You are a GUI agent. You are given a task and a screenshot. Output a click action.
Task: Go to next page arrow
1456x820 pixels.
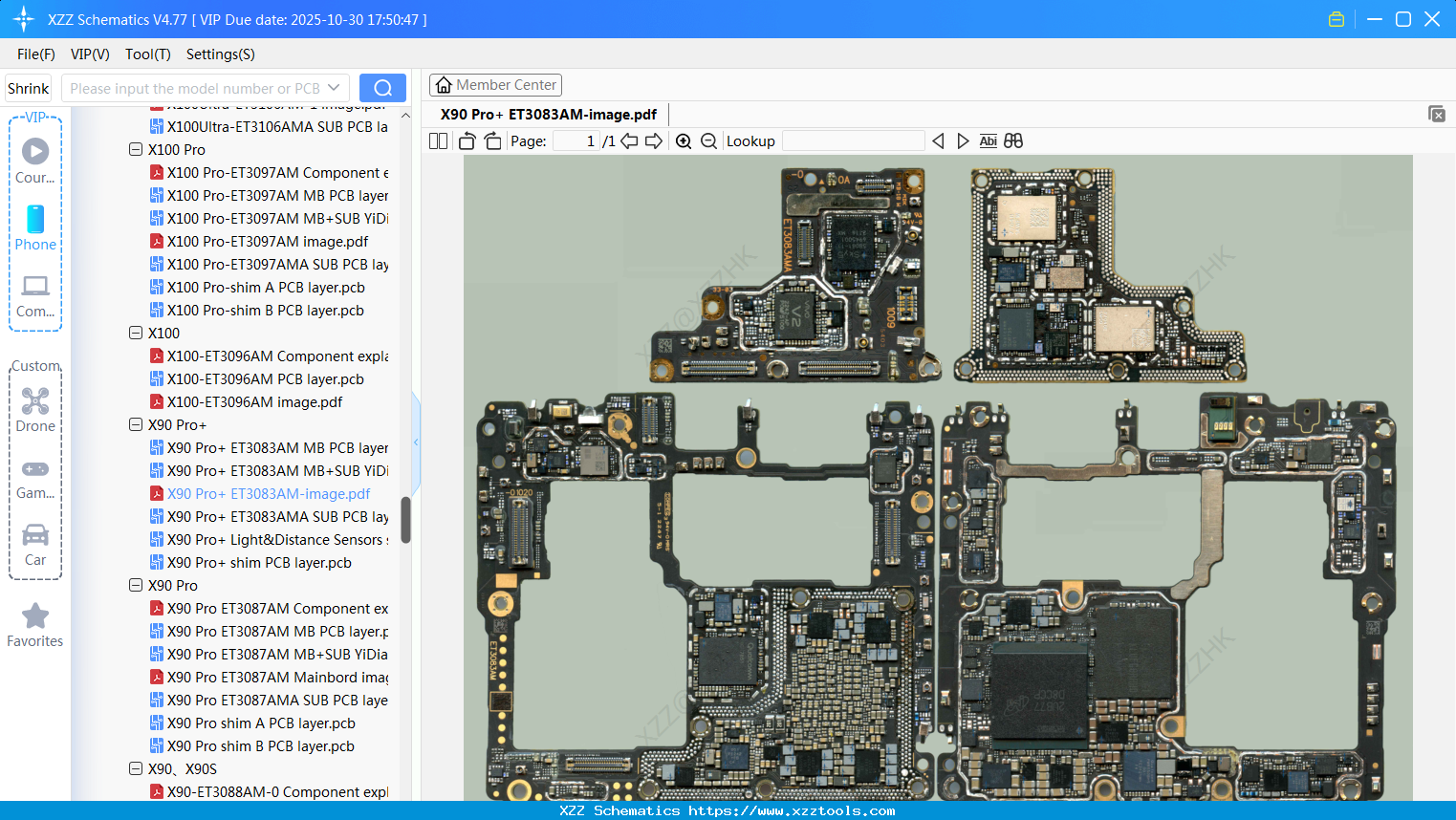click(x=654, y=141)
